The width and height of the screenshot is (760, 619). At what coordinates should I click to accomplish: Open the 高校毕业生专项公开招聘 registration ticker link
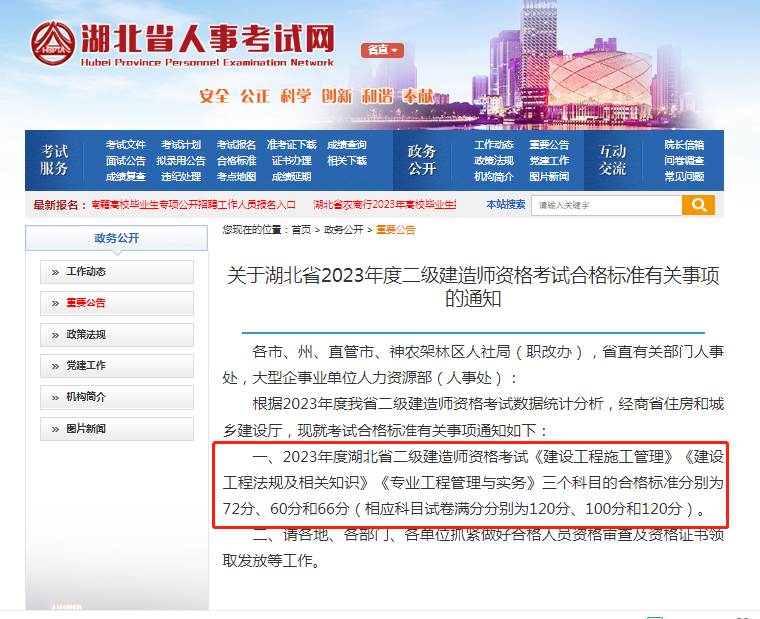193,205
